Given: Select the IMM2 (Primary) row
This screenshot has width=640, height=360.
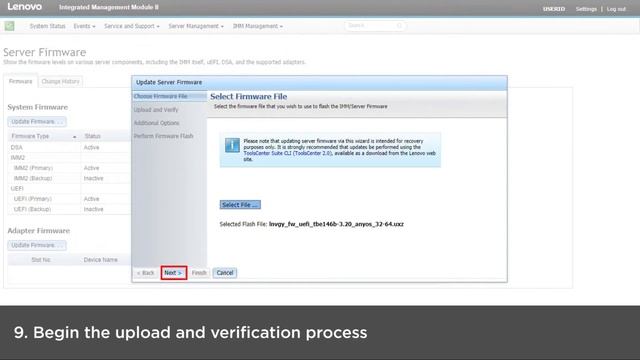Looking at the screenshot, I should point(69,168).
